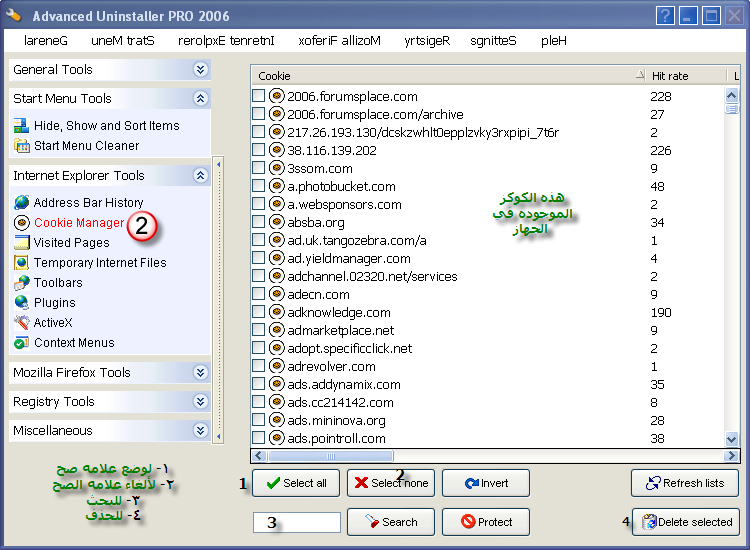Viewport: 750px width, 550px height.
Task: Check the adopt.specificclick.net checkbox
Action: pyautogui.click(x=258, y=348)
